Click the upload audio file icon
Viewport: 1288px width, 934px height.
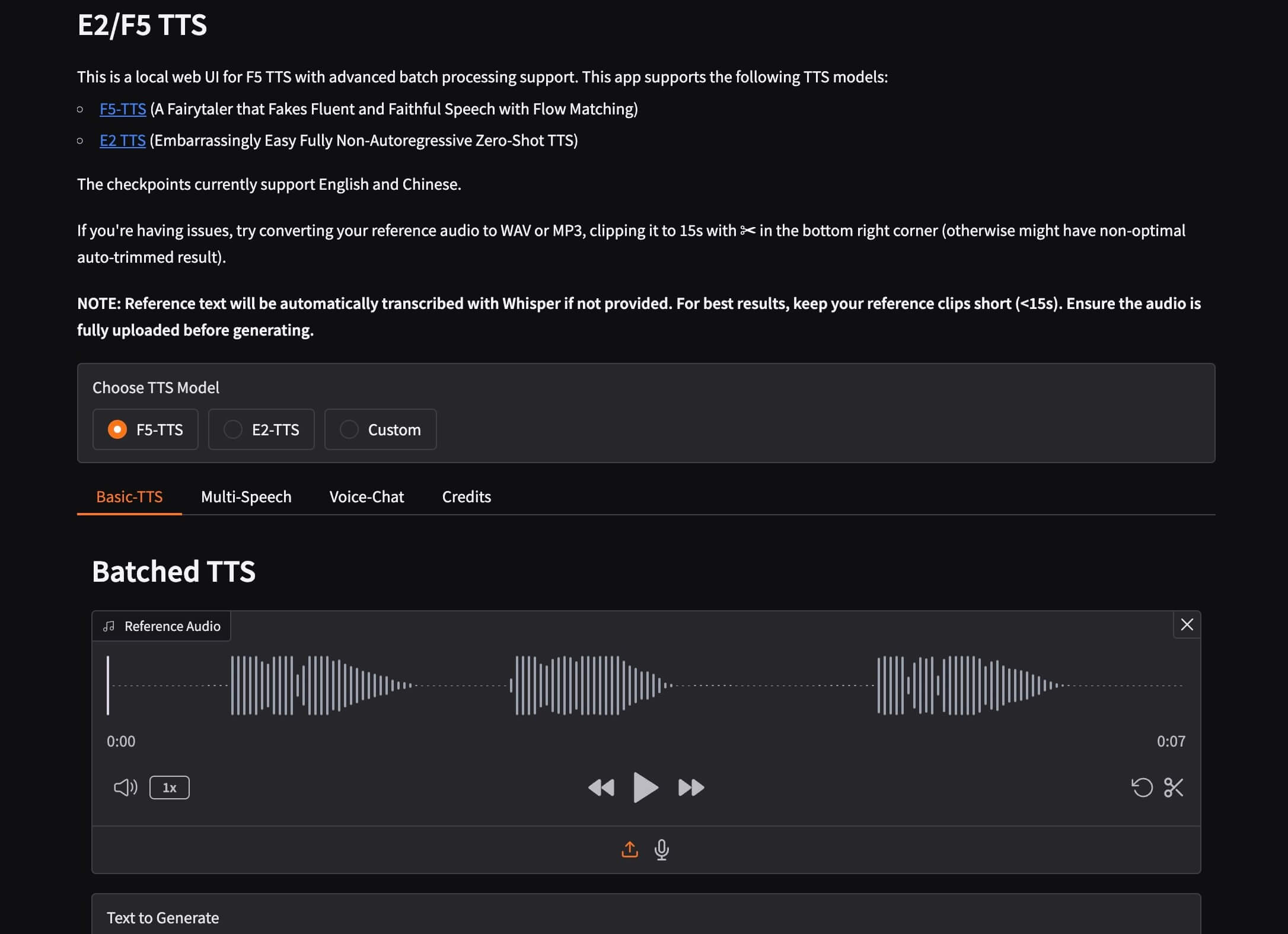tap(630, 850)
